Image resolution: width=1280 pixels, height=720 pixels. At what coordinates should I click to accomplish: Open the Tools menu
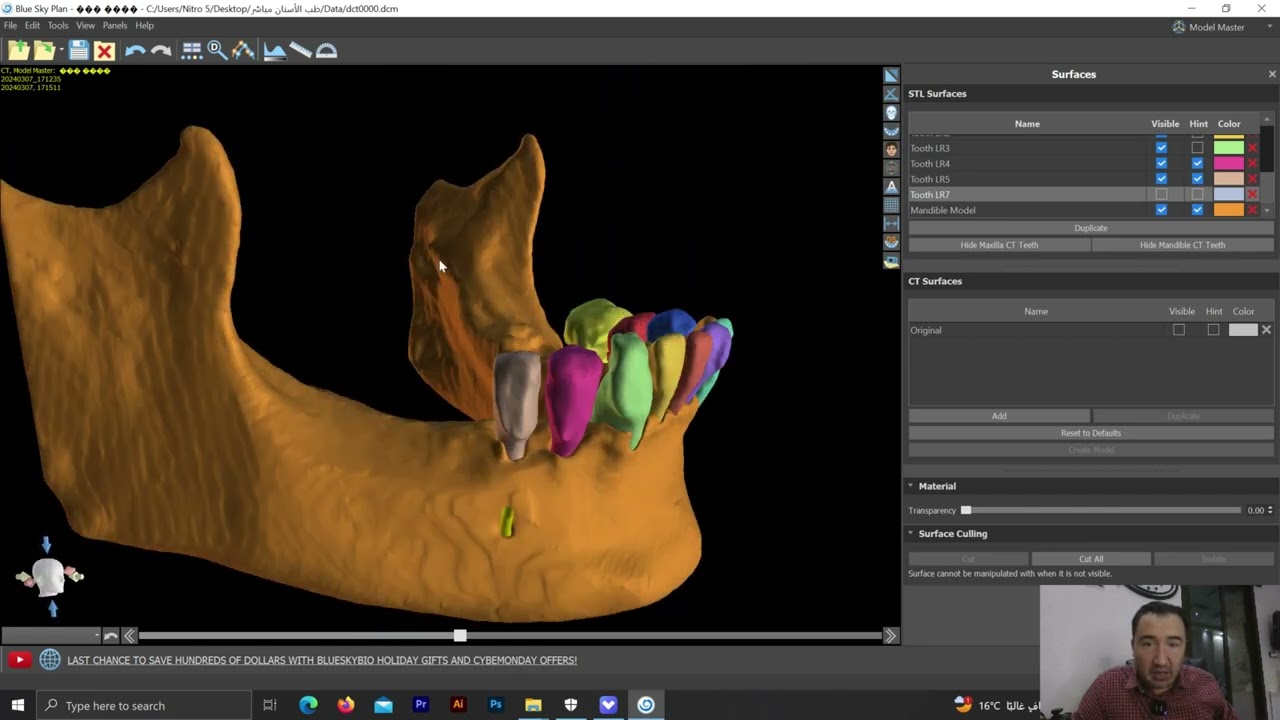click(x=58, y=25)
